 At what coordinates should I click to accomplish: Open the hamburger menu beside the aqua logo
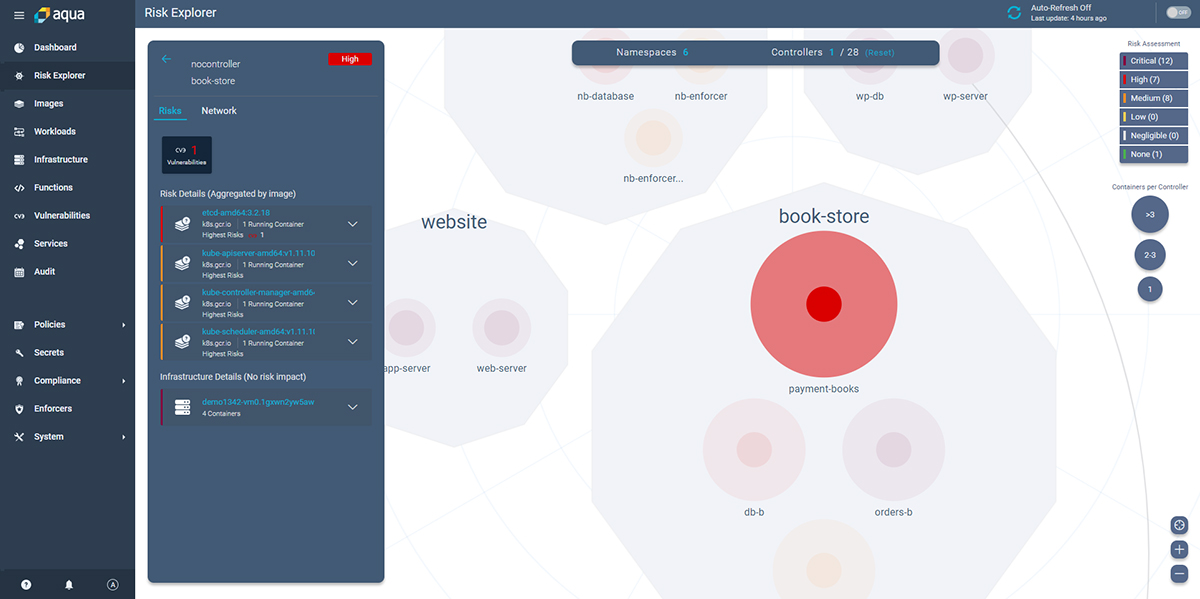pos(19,15)
